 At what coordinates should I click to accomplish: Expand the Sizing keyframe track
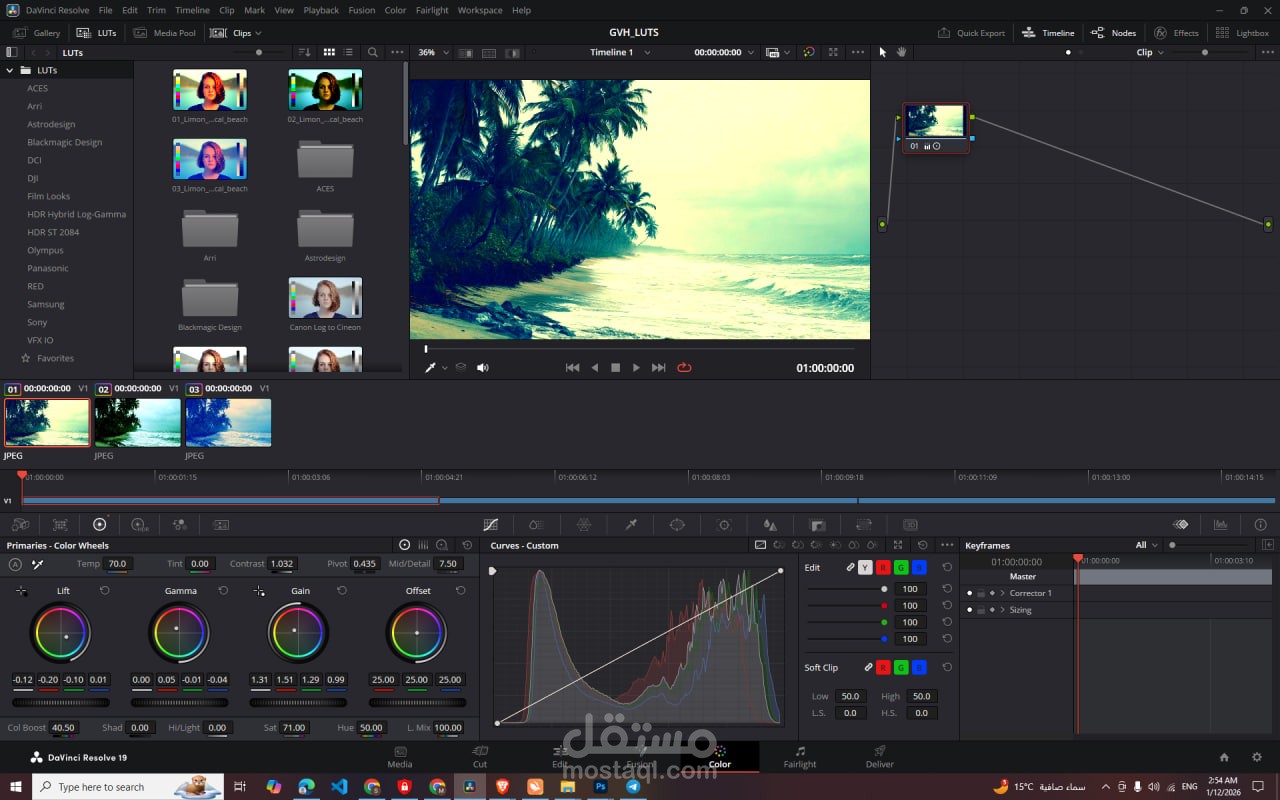pos(1002,610)
